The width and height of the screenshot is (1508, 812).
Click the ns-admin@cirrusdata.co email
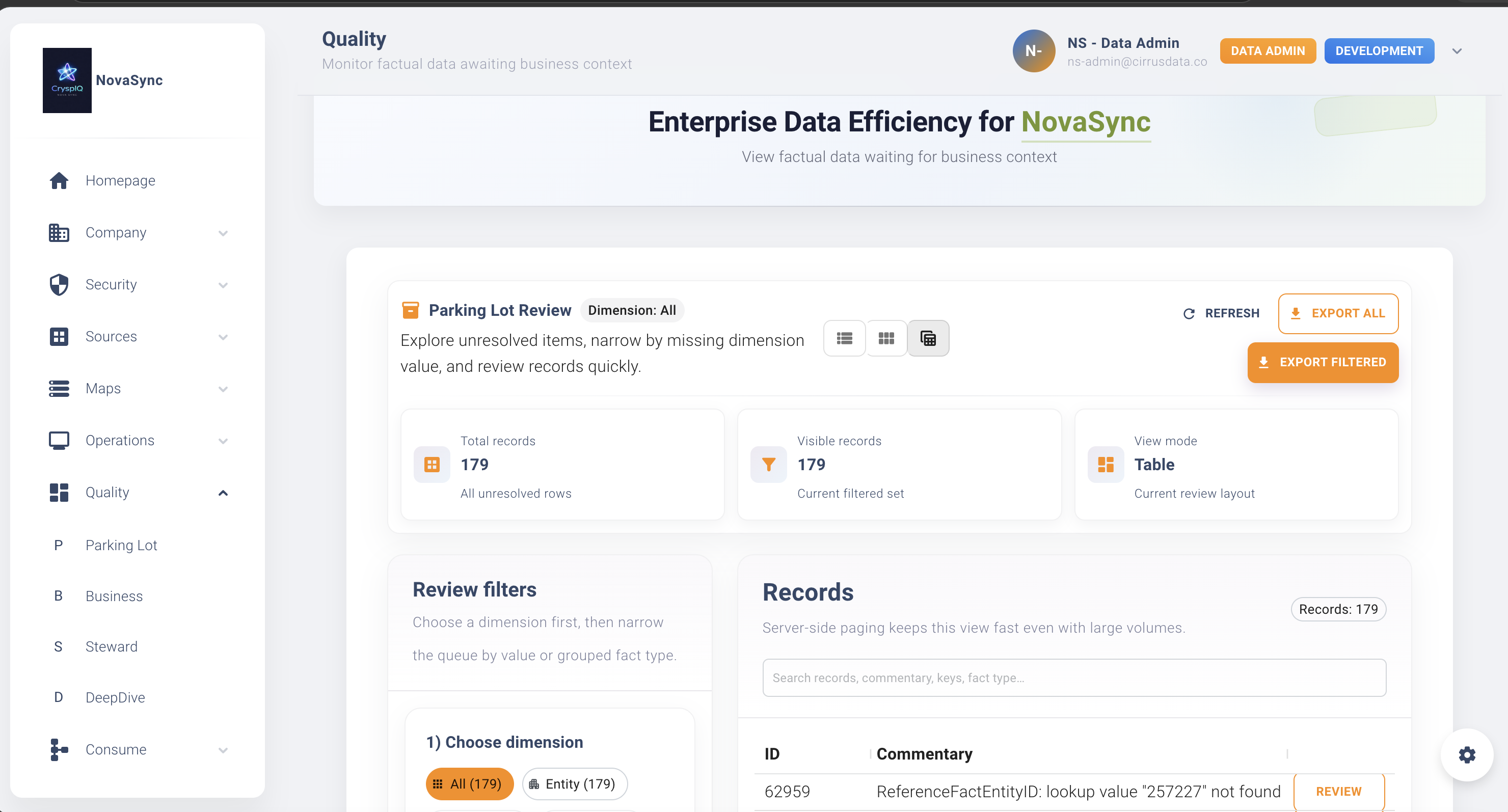pyautogui.click(x=1137, y=62)
